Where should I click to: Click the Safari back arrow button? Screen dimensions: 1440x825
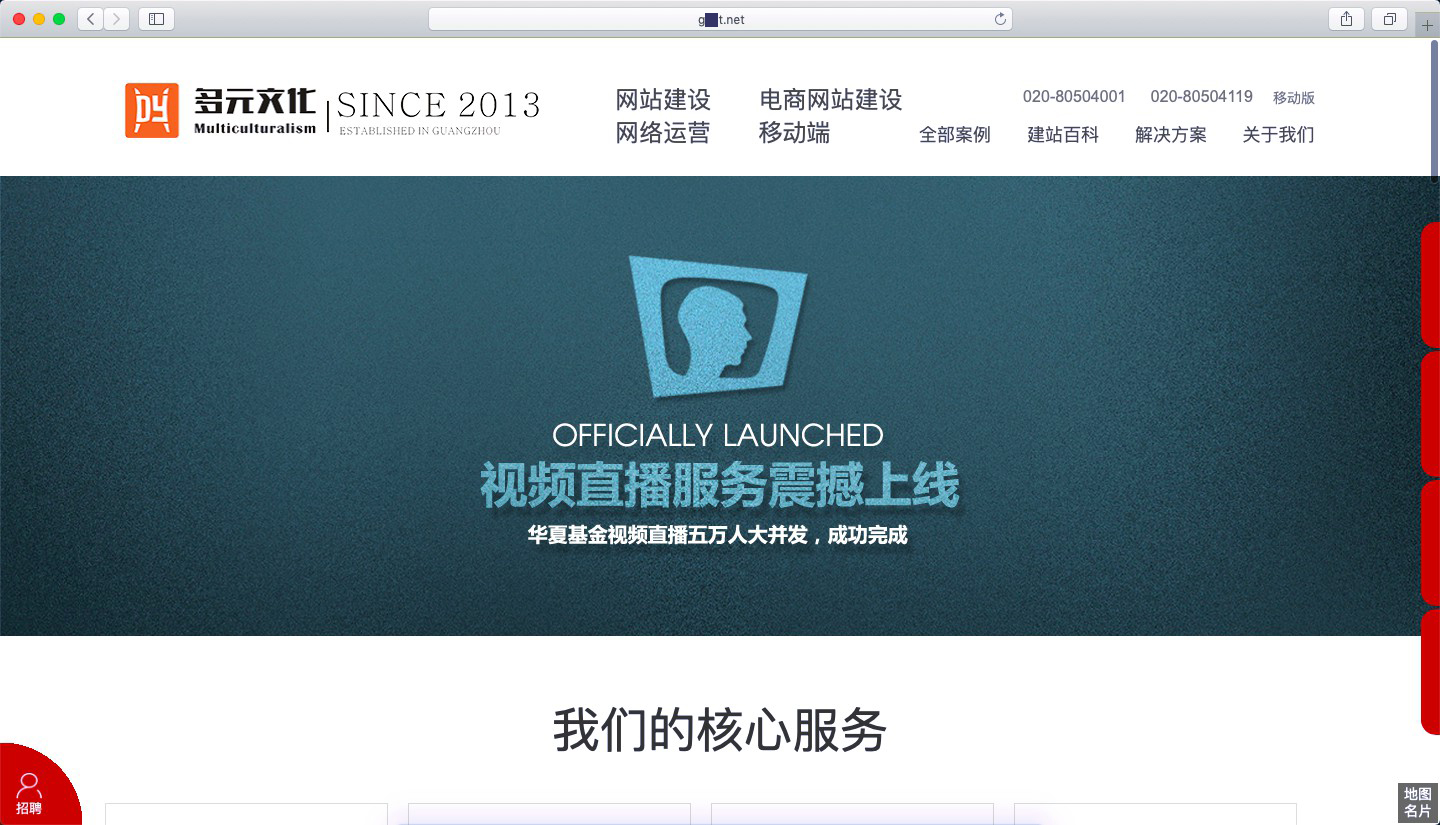tap(90, 19)
